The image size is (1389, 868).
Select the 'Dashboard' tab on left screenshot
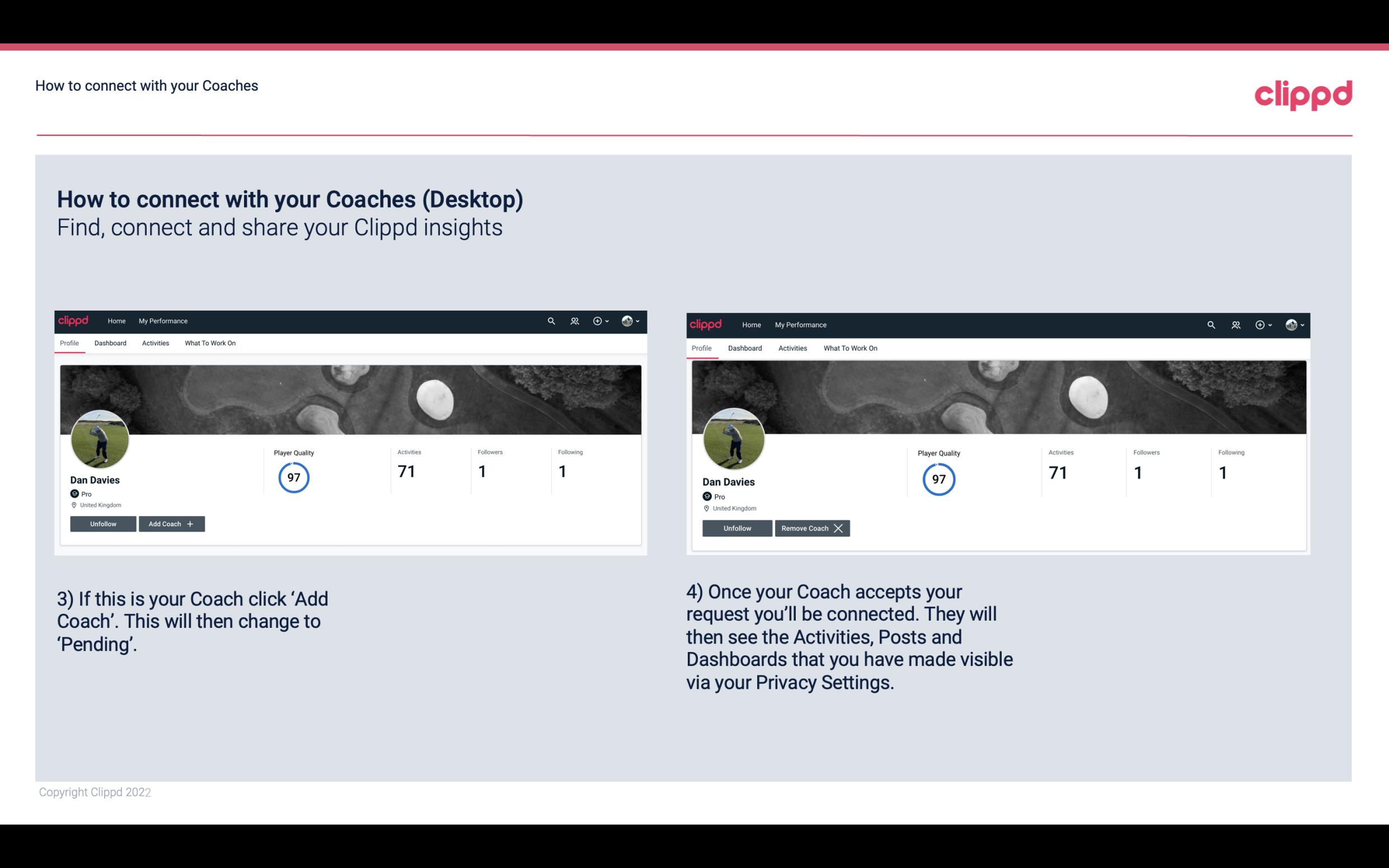point(111,343)
